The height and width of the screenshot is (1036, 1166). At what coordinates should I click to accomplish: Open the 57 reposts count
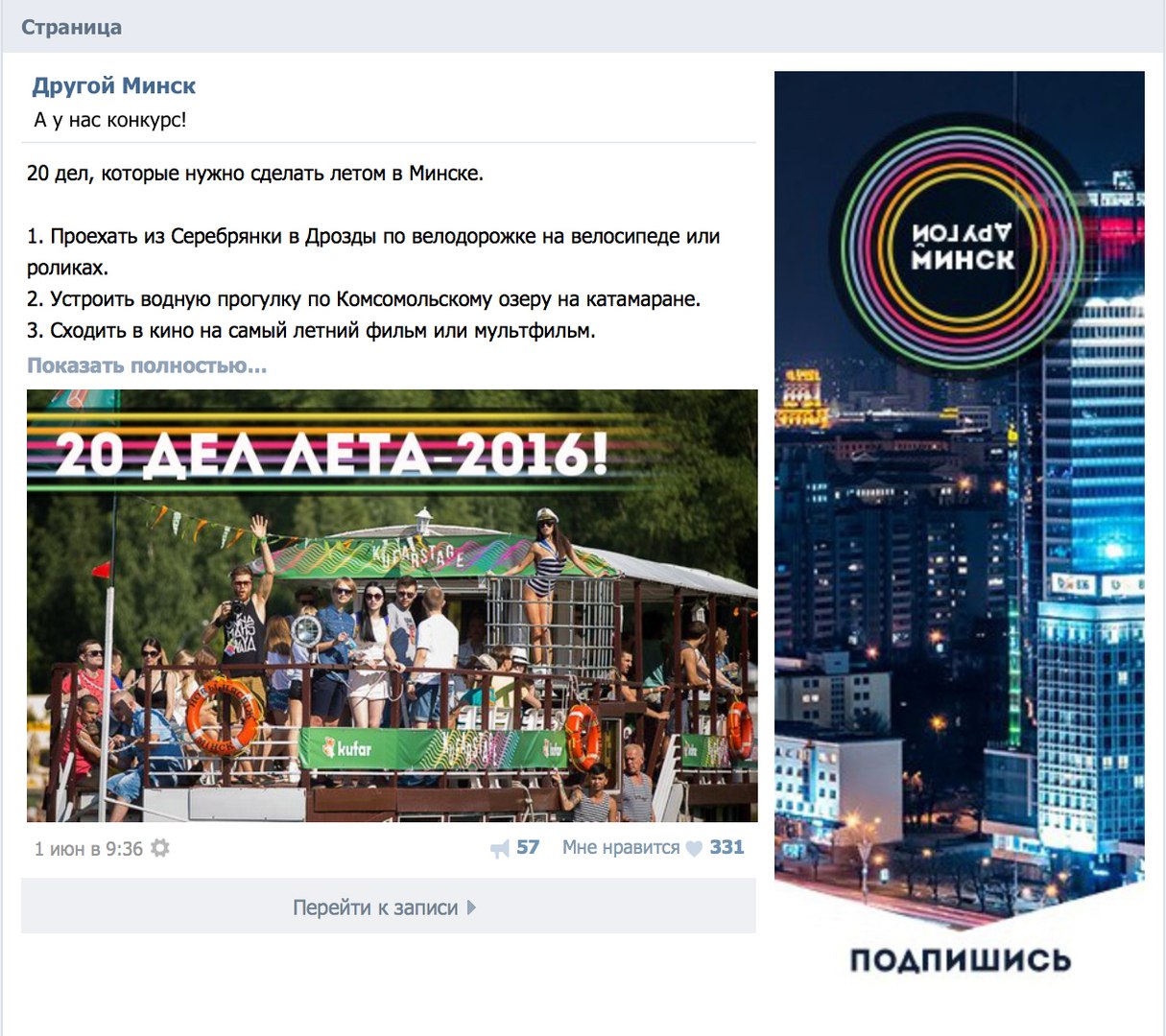point(528,847)
